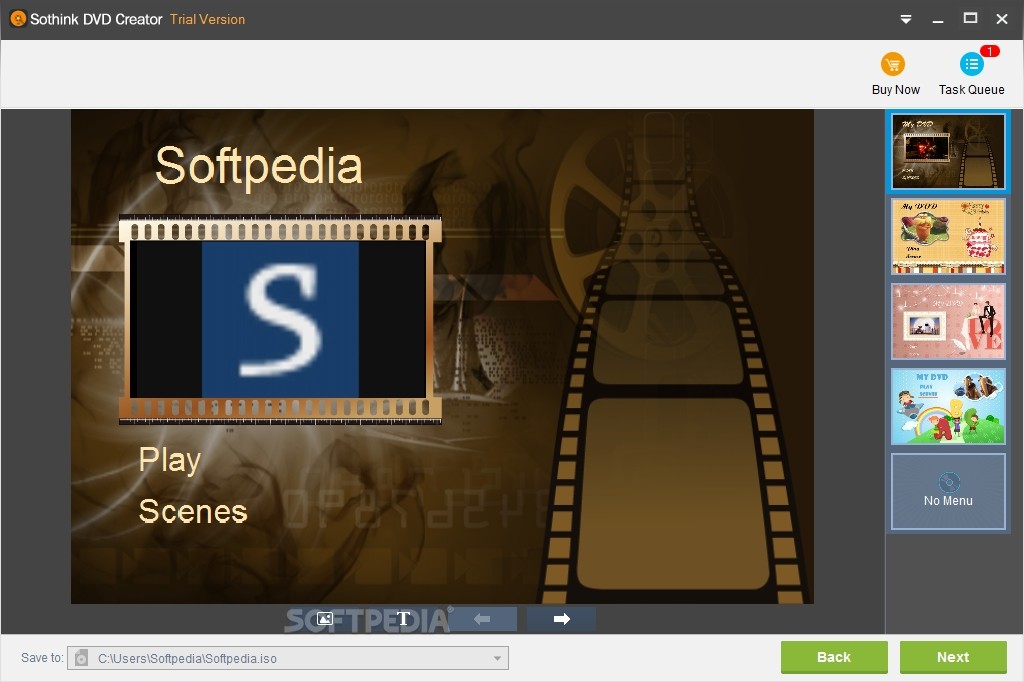Click the disc icon in Save to field
This screenshot has height=682, width=1024.
click(x=81, y=658)
